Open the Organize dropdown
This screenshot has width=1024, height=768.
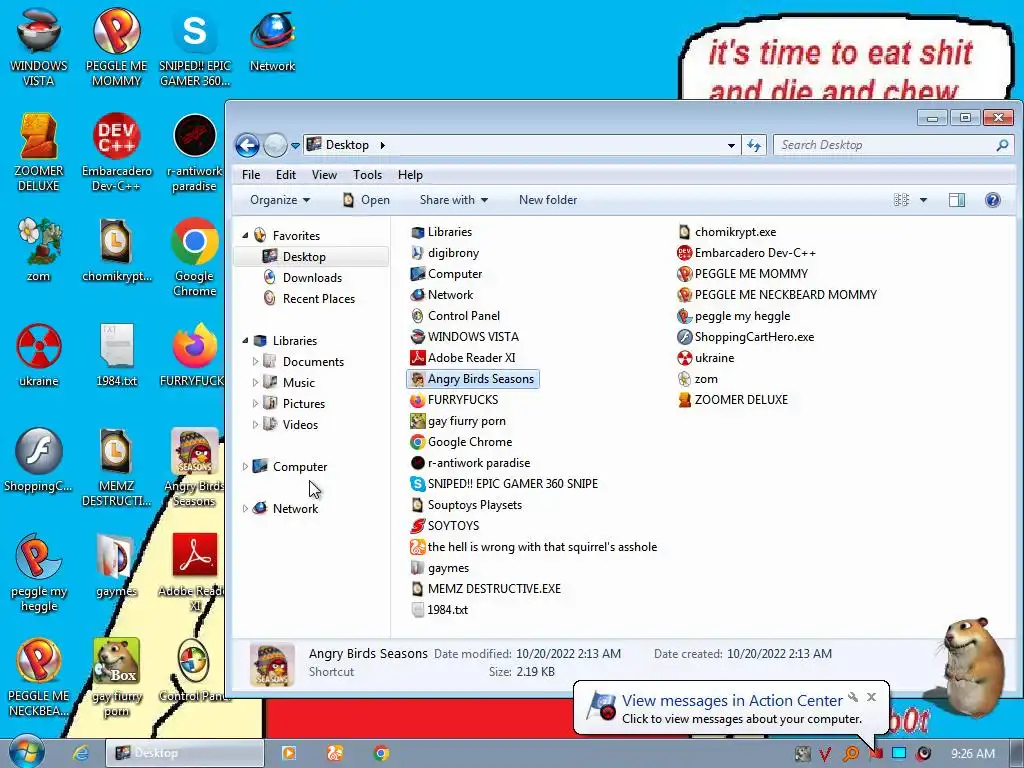(280, 200)
